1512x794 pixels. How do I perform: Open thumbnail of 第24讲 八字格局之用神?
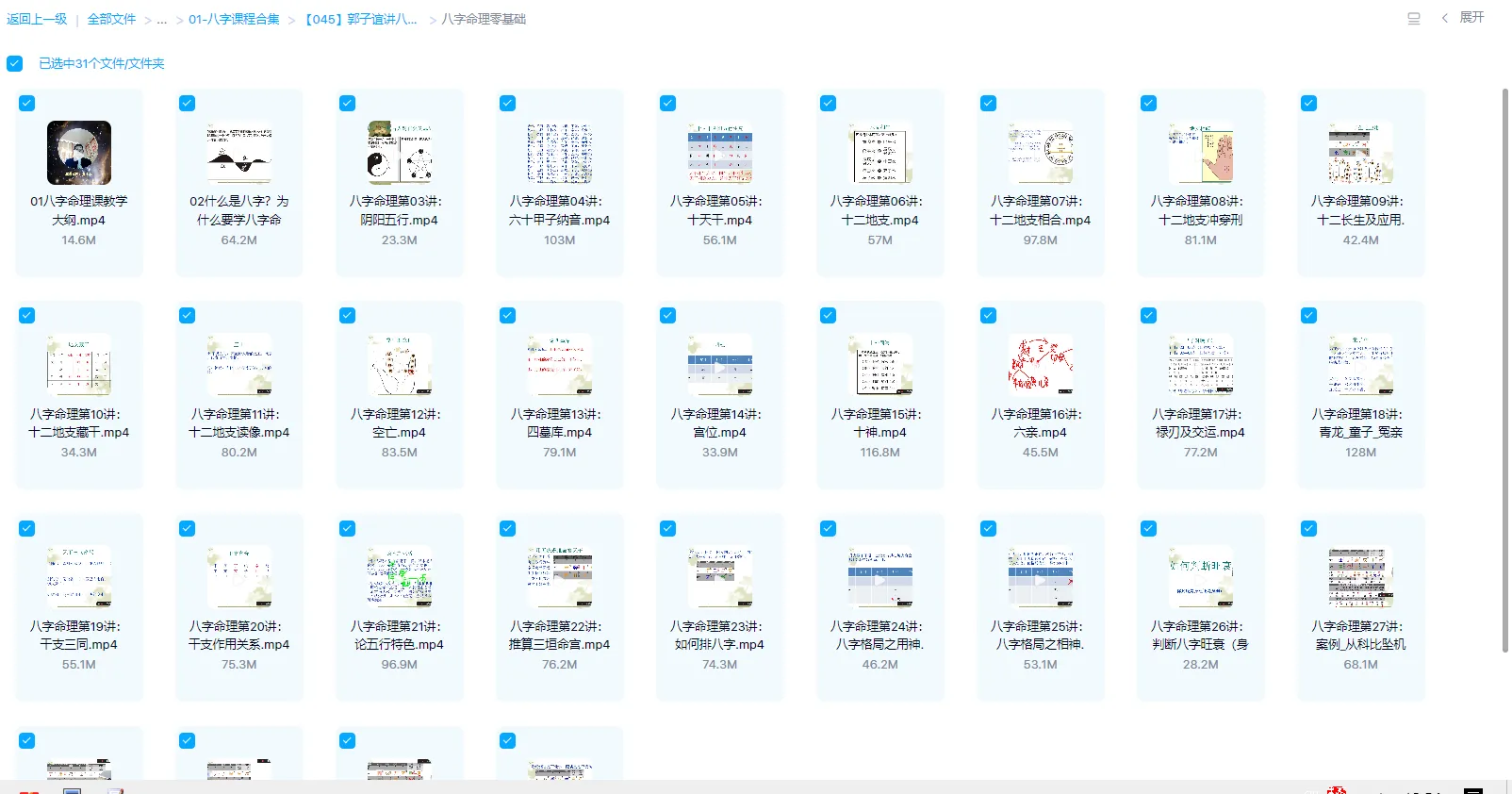880,577
